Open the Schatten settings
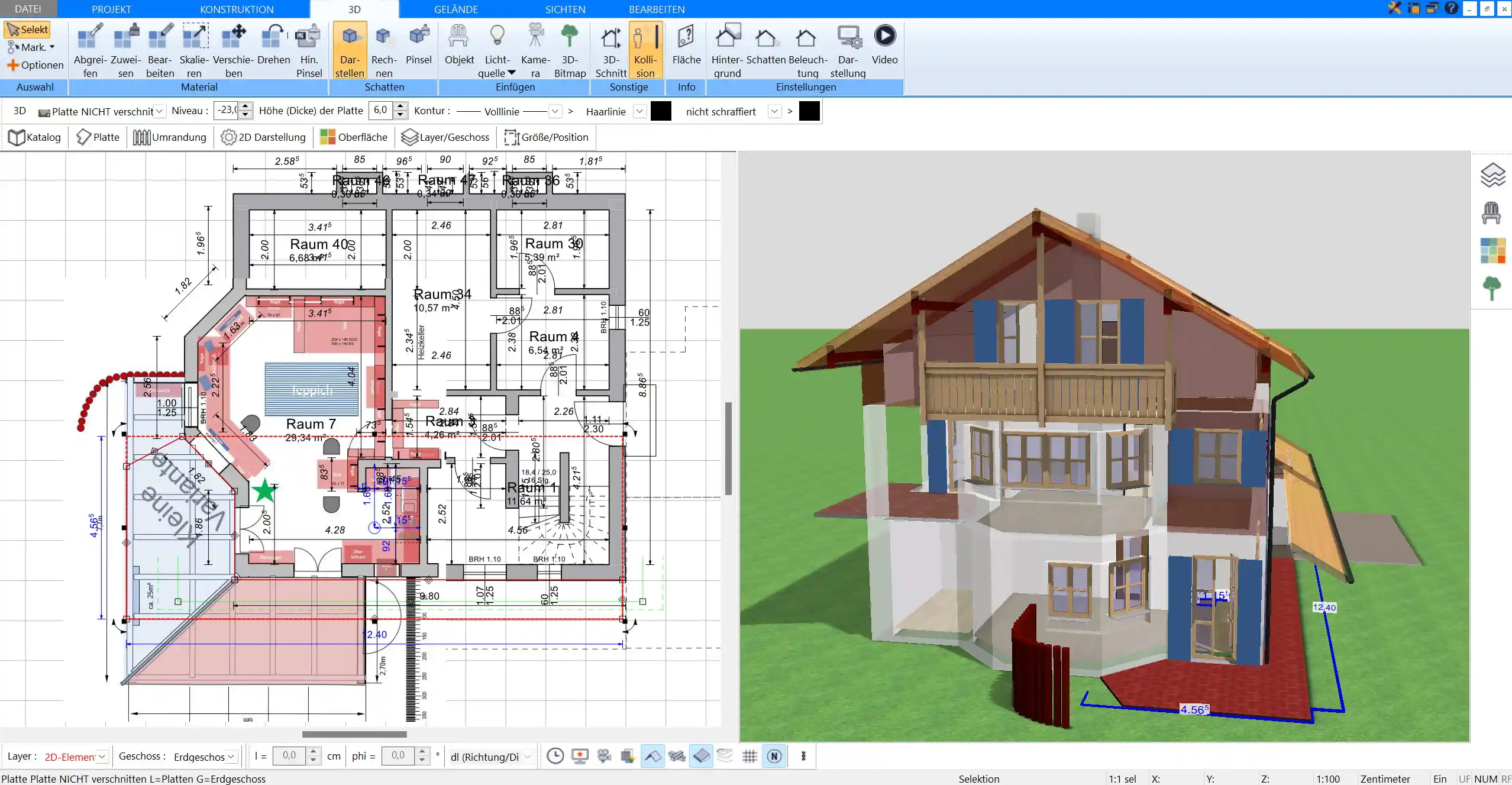Screen dimensions: 1512x785 (x=765, y=45)
